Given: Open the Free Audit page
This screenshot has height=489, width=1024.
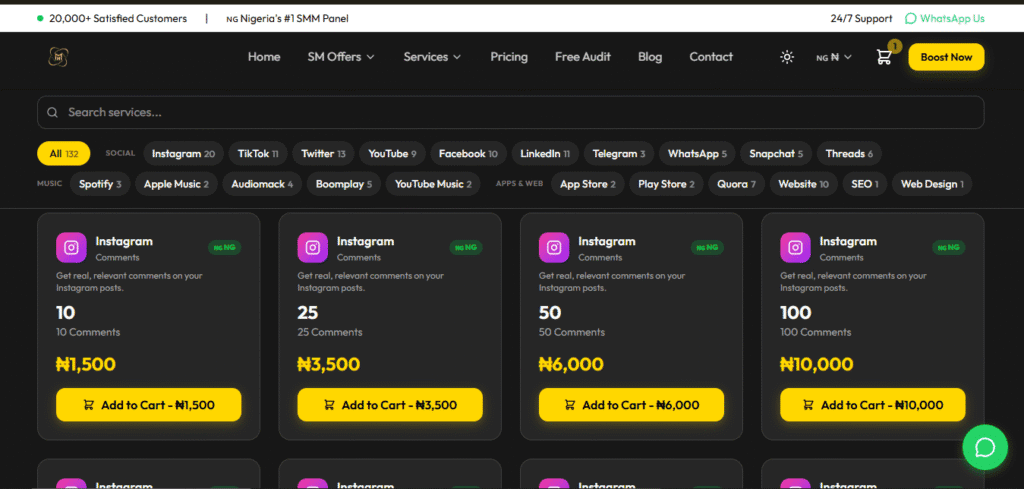Looking at the screenshot, I should (583, 57).
